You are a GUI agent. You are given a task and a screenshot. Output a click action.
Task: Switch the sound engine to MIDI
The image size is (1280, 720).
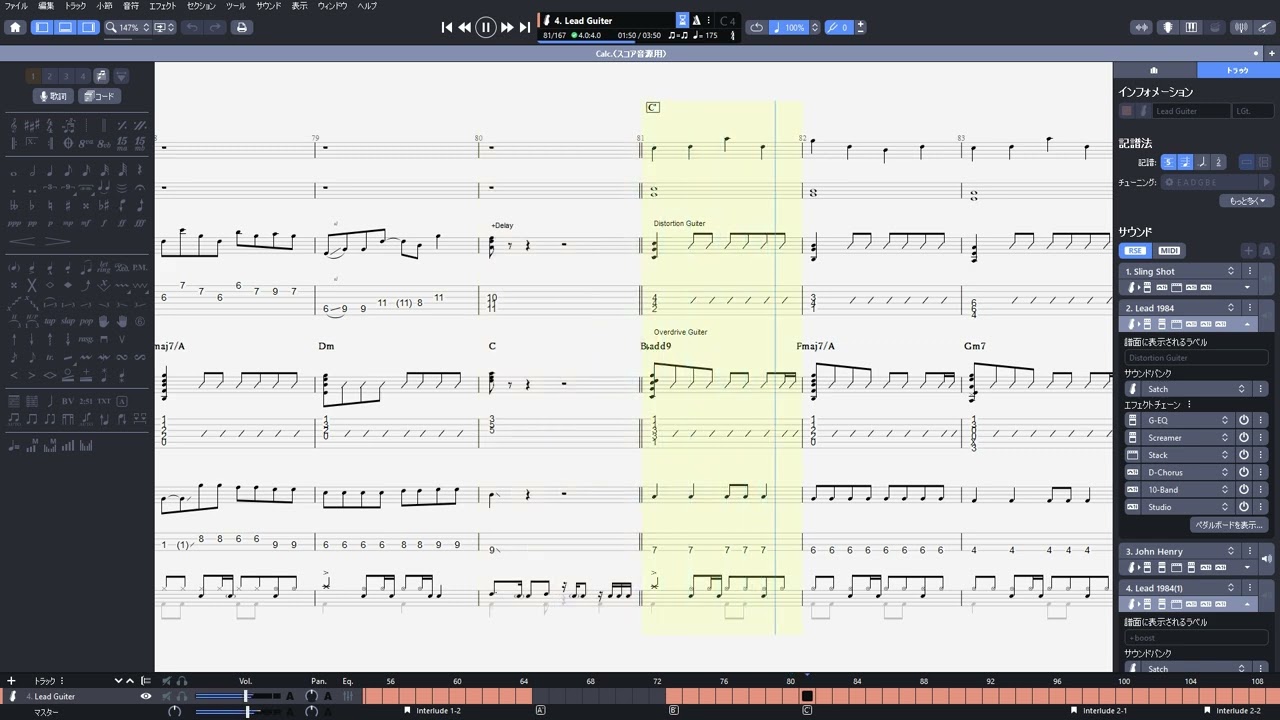[x=1168, y=250]
